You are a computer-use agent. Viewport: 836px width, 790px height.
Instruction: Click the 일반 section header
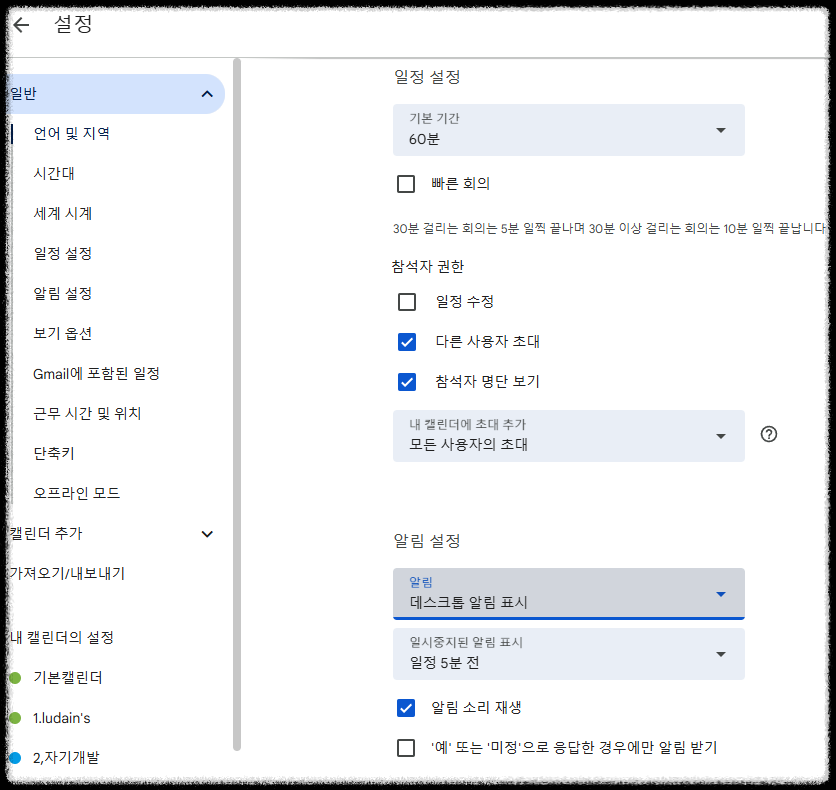click(x=116, y=94)
